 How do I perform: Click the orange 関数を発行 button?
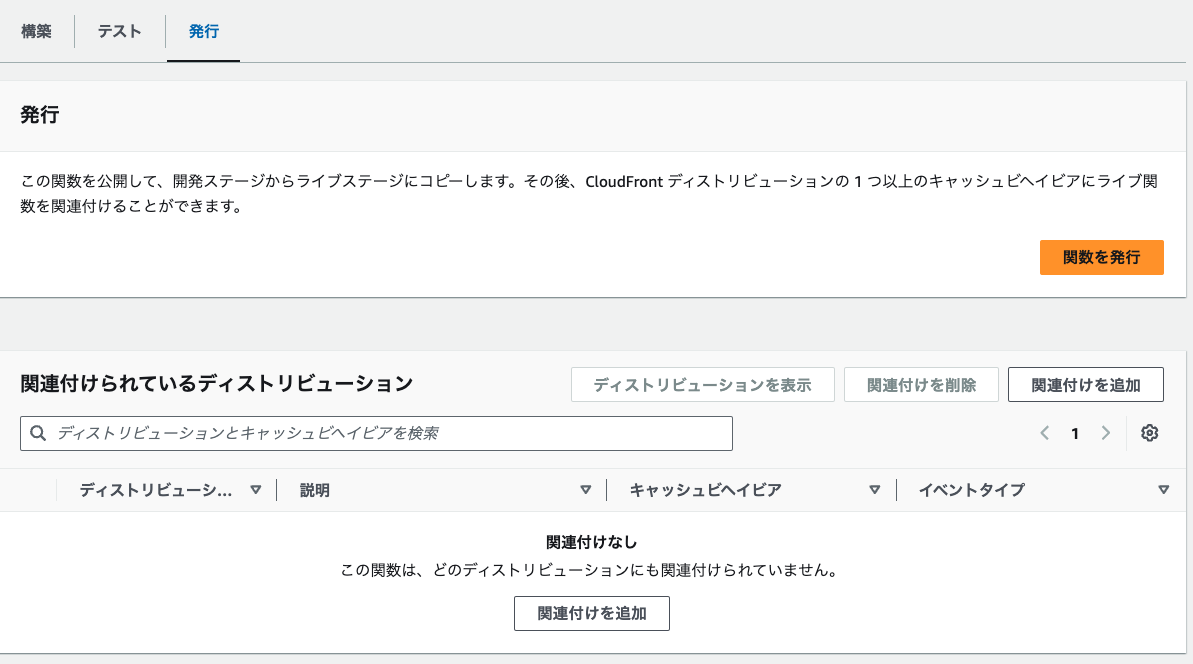[1102, 257]
